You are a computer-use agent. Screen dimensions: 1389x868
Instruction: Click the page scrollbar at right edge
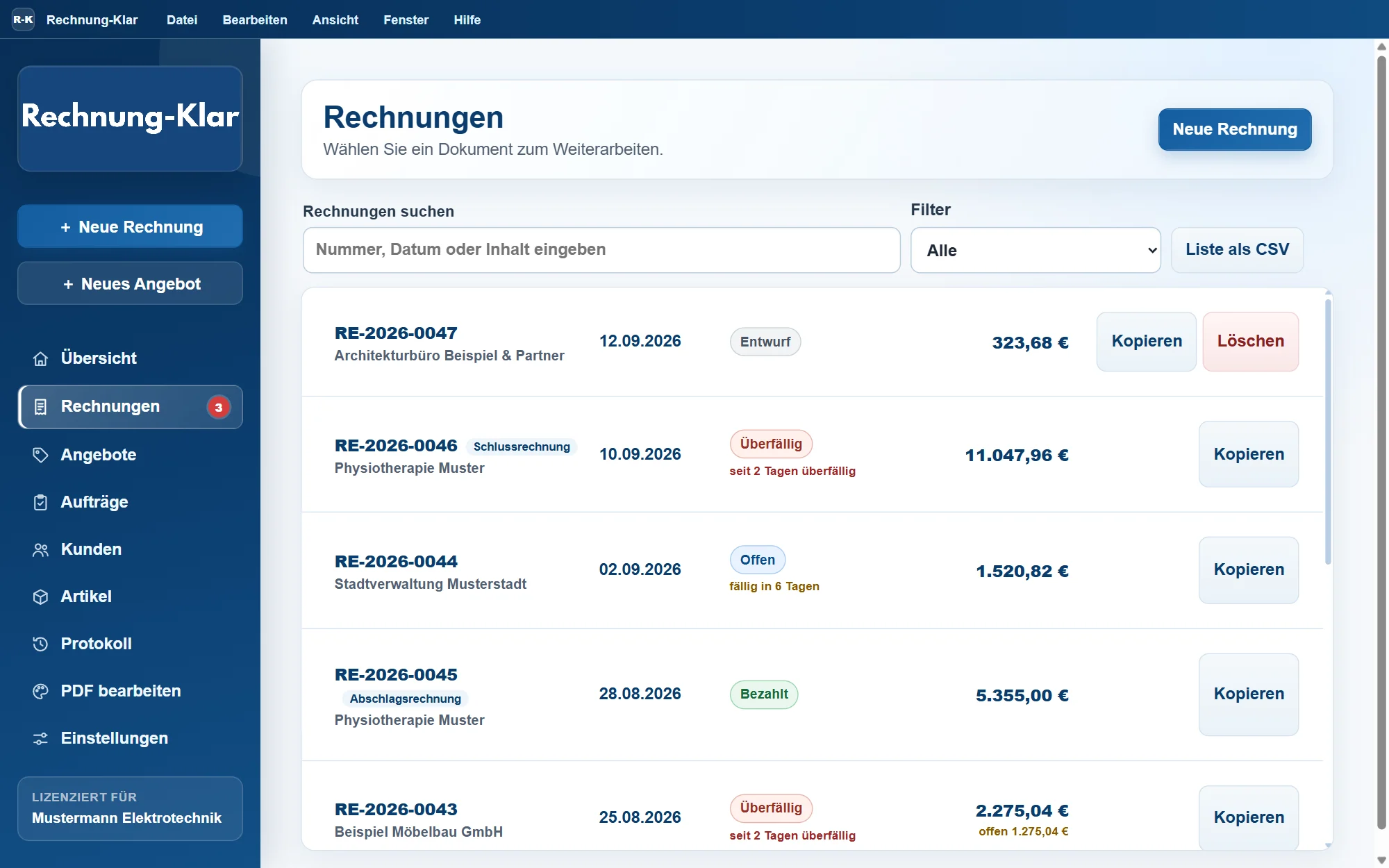coord(1381,442)
